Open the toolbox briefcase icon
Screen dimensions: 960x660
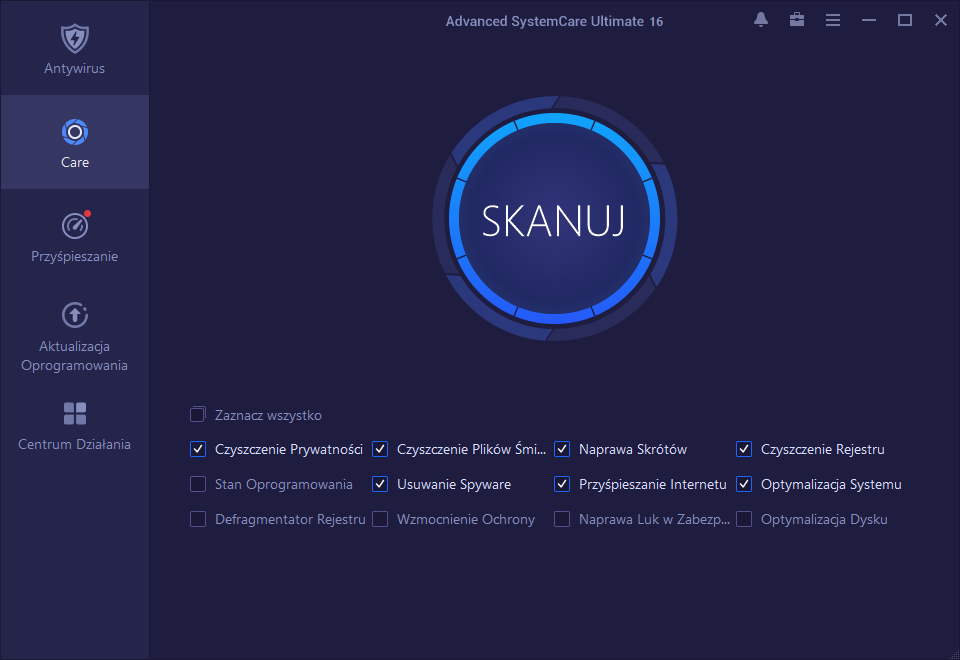click(797, 20)
